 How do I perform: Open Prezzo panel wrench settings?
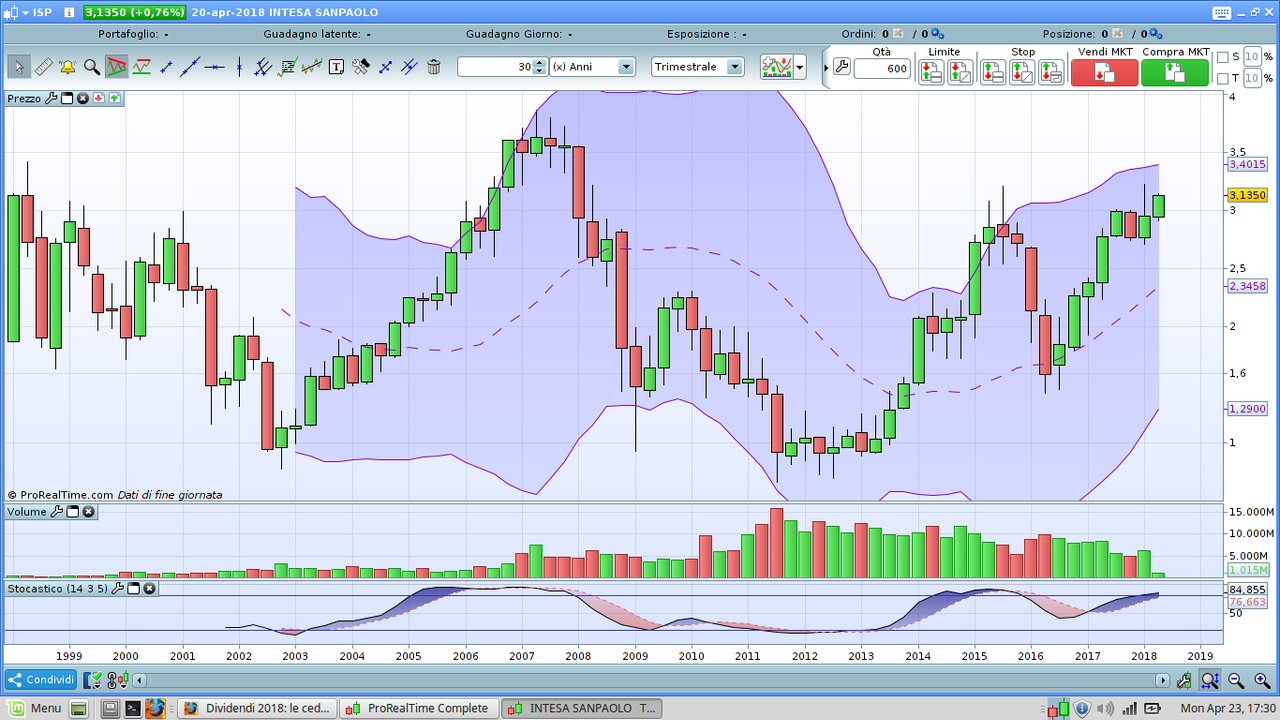50,98
